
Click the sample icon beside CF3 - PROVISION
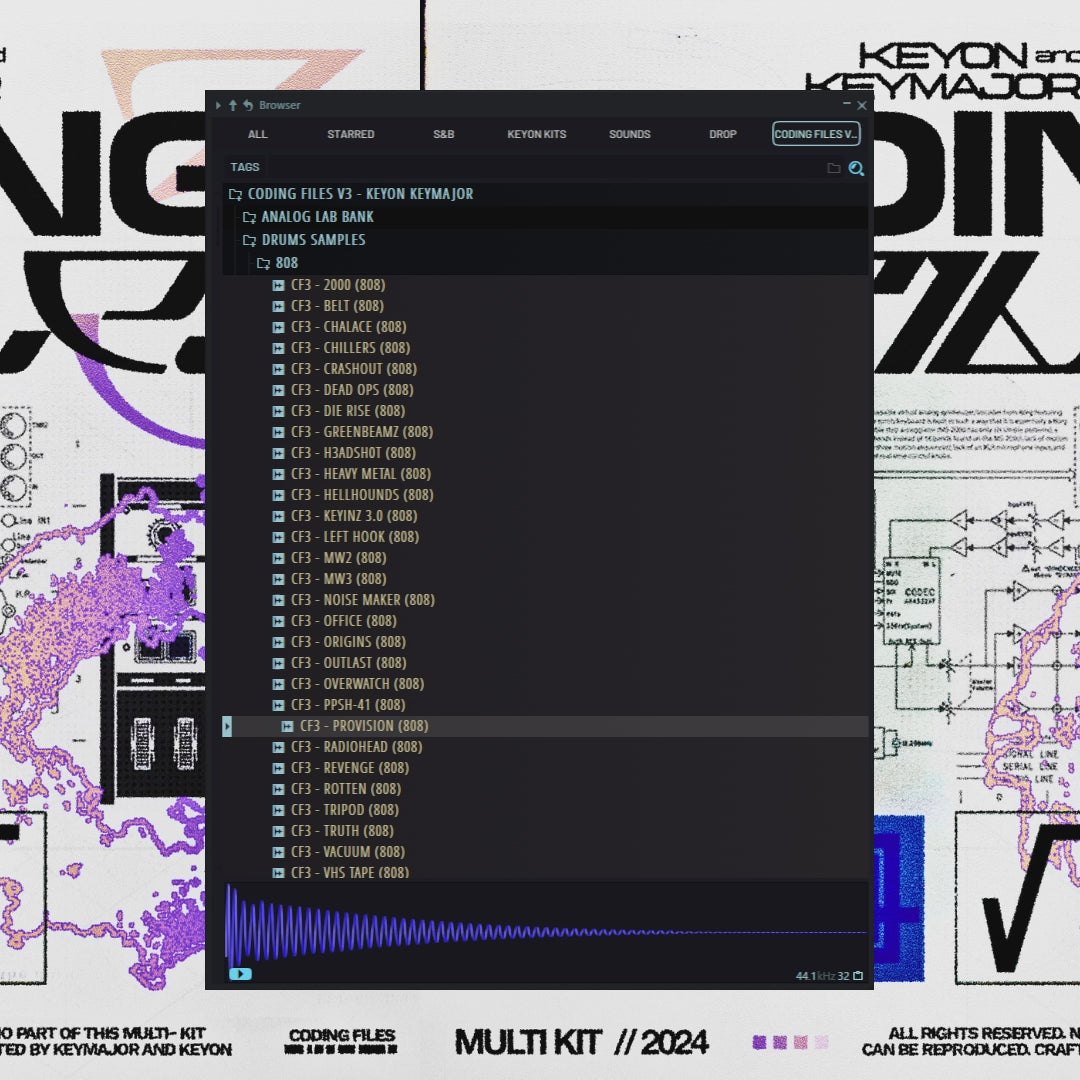pos(288,726)
